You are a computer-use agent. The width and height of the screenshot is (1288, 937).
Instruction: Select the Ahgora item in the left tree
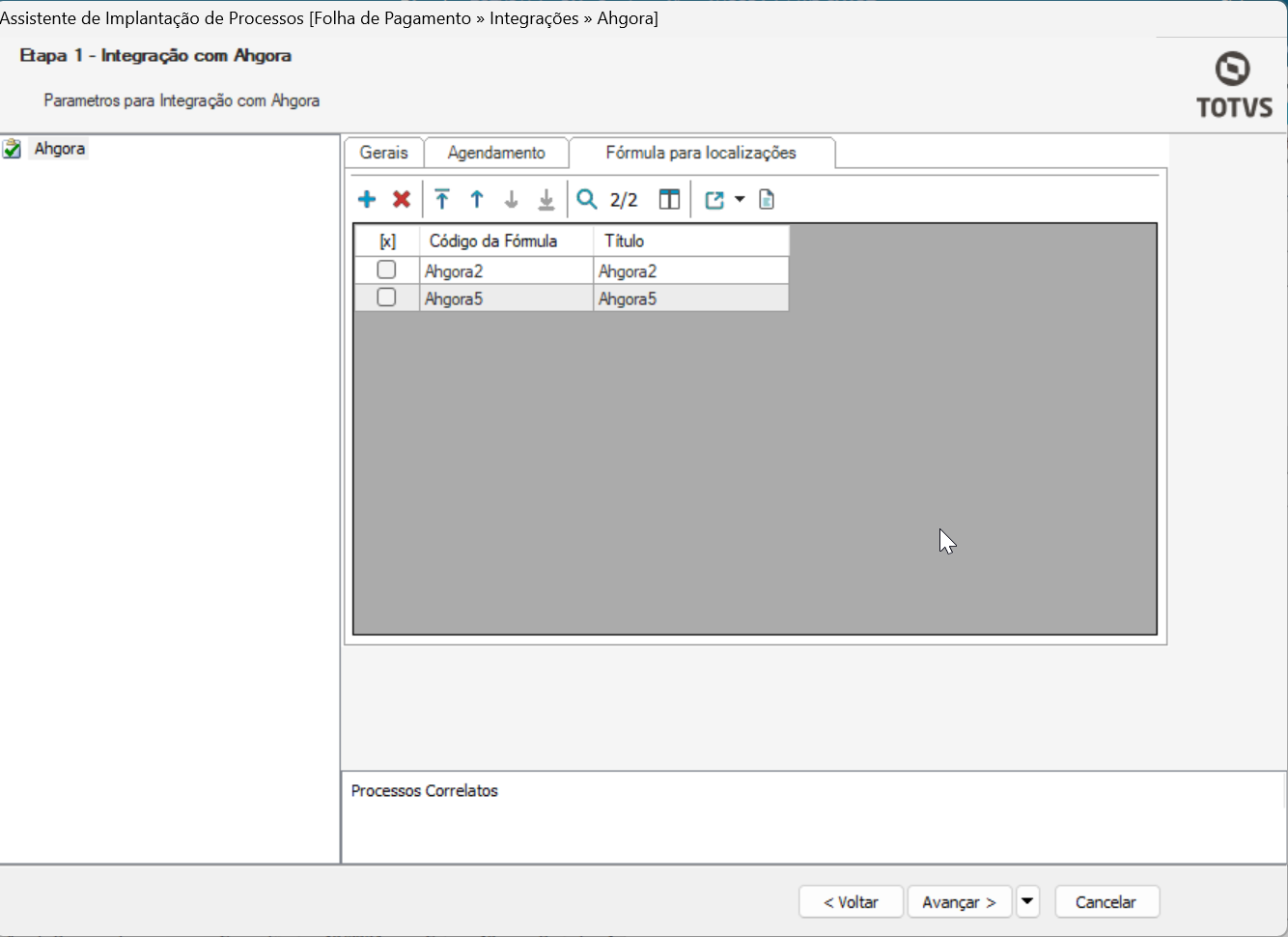click(x=60, y=149)
